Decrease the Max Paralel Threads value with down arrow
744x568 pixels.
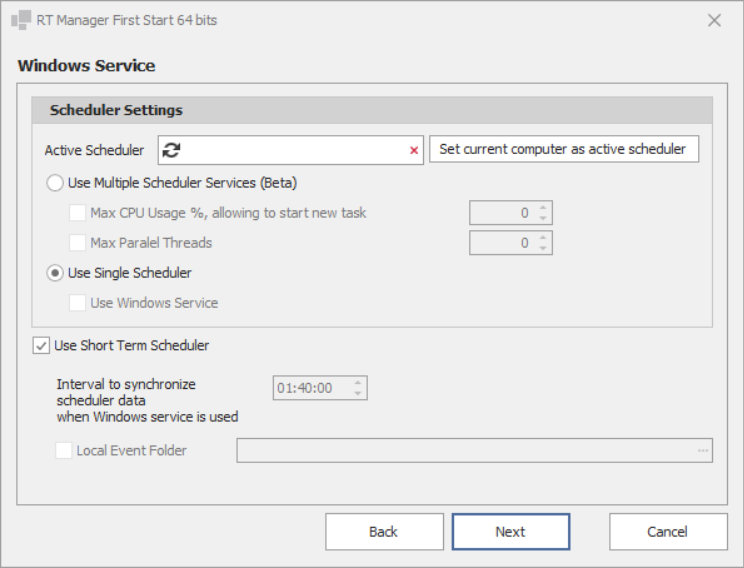(543, 248)
